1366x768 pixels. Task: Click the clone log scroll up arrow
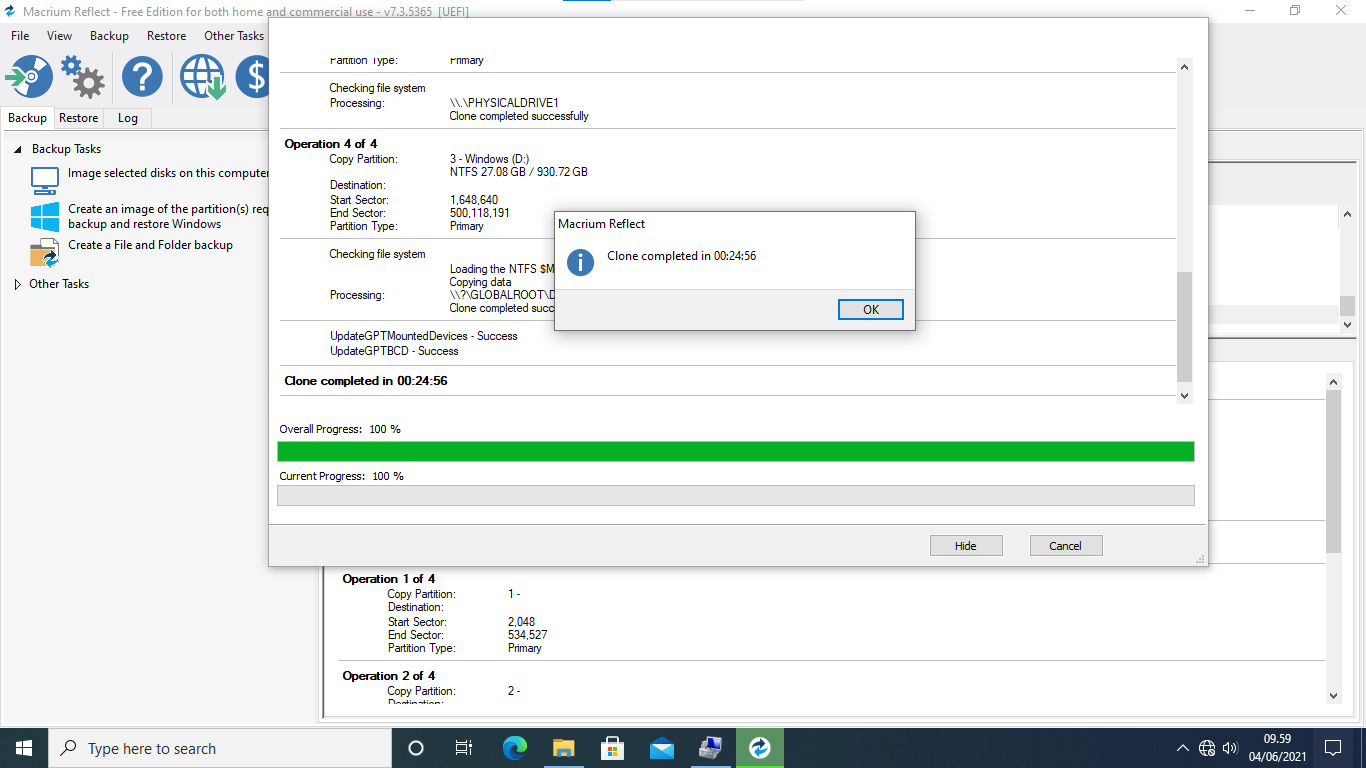click(x=1185, y=67)
